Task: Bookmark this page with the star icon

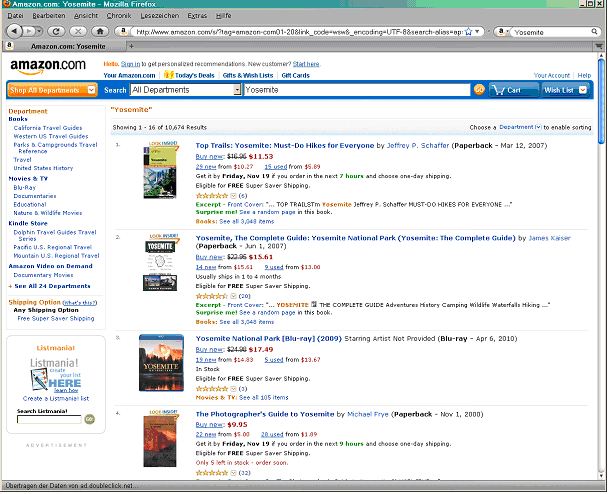Action: (x=469, y=31)
